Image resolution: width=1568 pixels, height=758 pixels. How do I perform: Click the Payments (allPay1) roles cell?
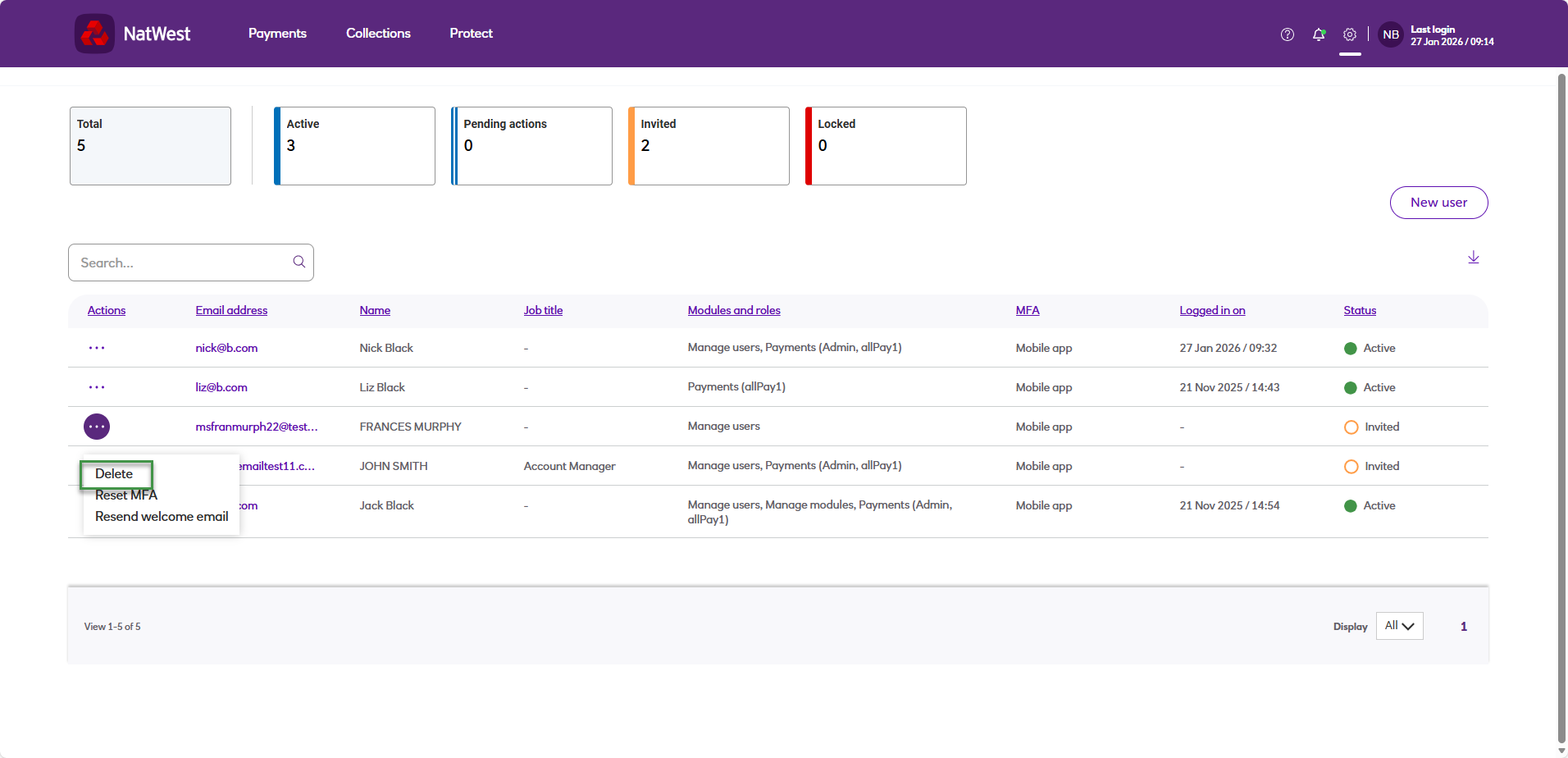click(736, 387)
